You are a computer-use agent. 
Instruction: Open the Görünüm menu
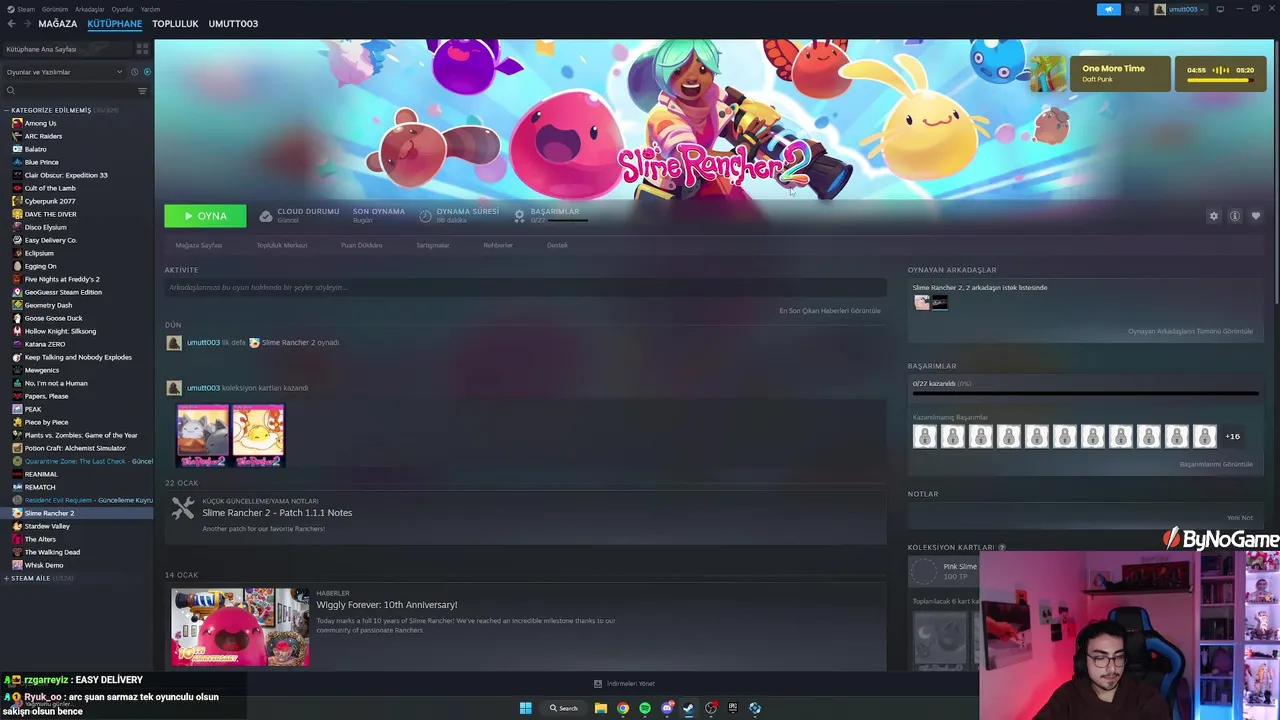point(53,9)
